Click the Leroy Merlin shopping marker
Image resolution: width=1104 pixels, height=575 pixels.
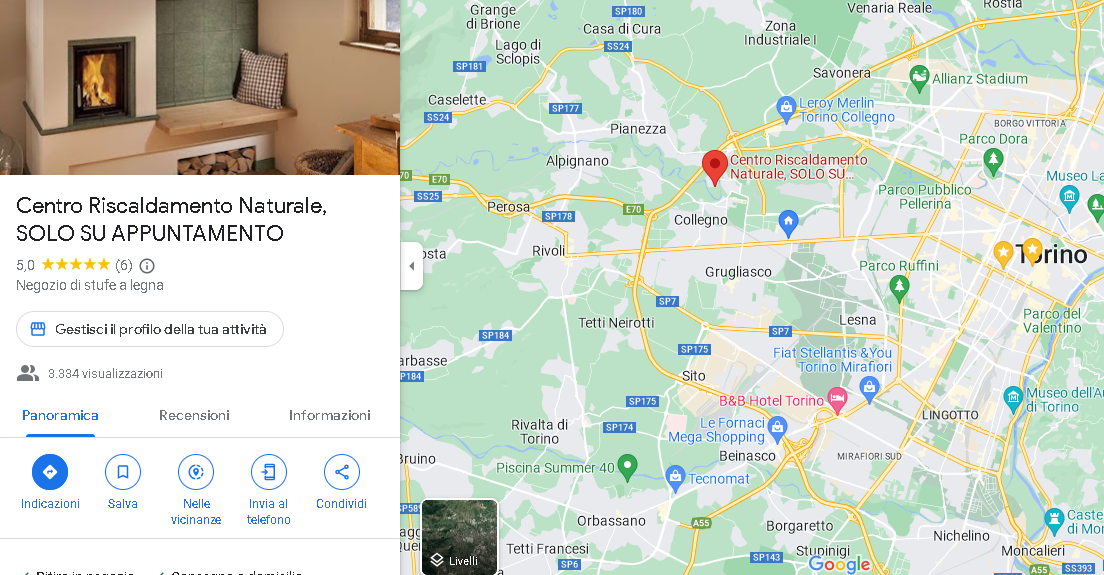point(786,108)
